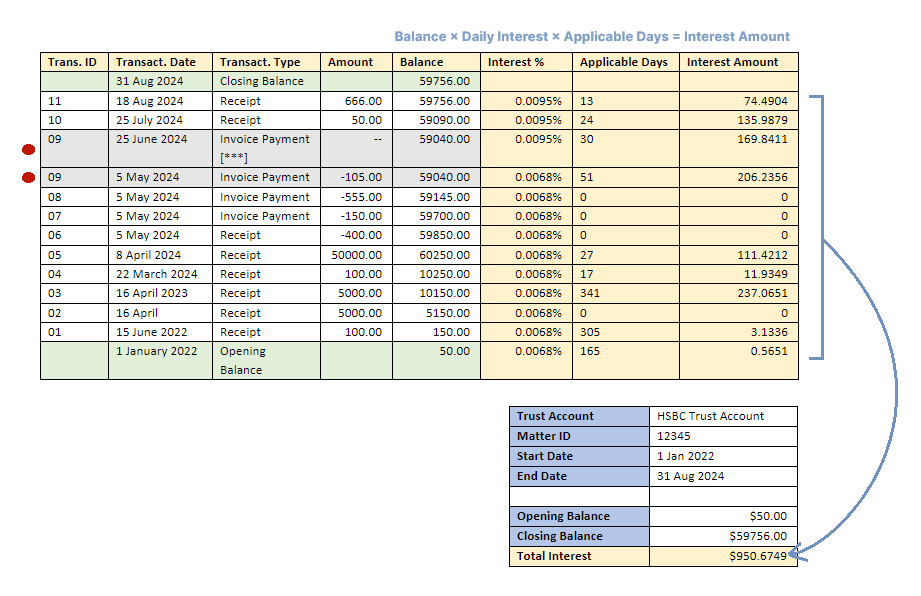The height and width of the screenshot is (596, 921).
Task: Click the Opening Balance type cell
Action: click(x=267, y=361)
